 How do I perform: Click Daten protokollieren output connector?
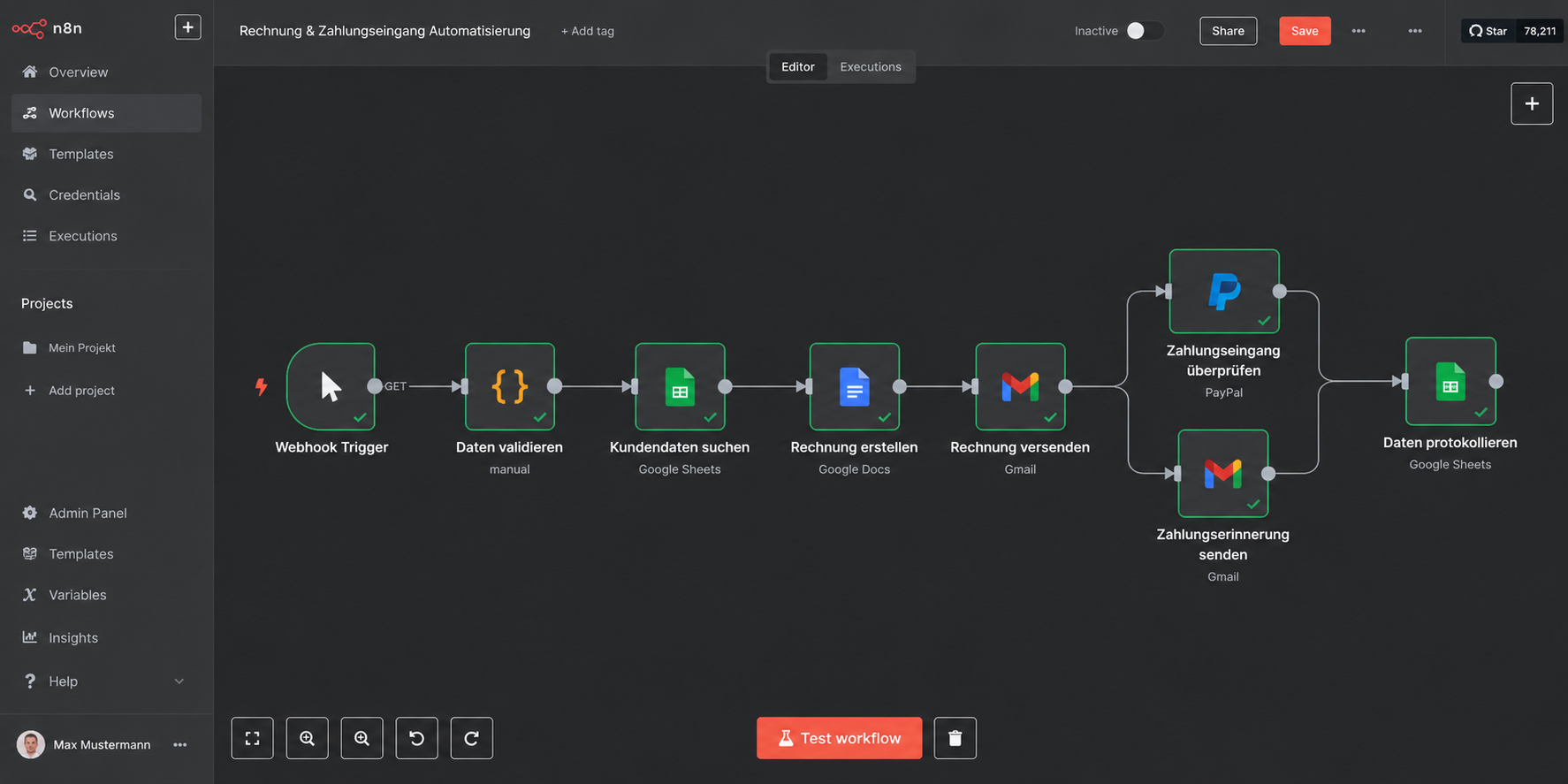(x=1496, y=382)
